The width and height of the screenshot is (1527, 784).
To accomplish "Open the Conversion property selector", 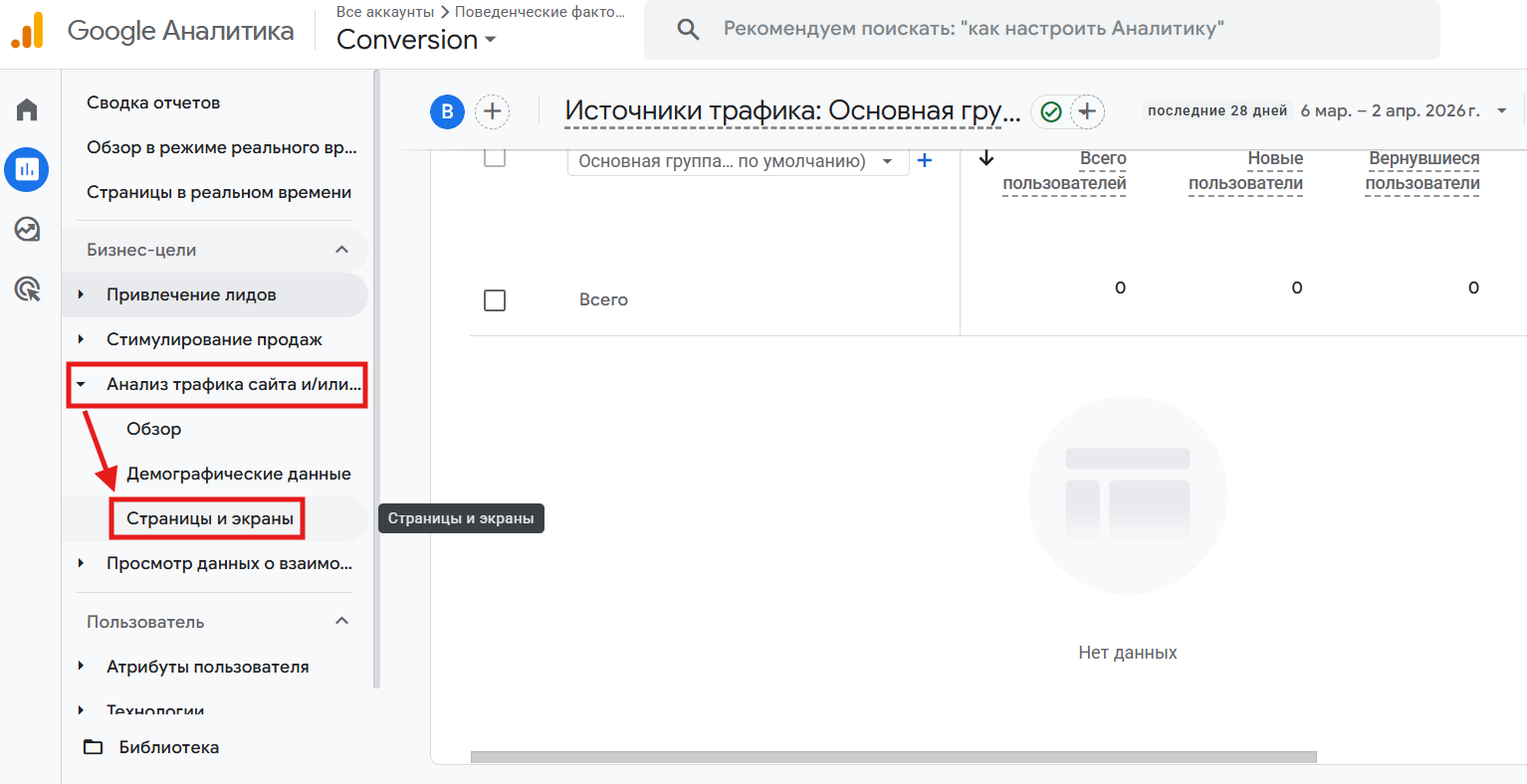I will tap(416, 40).
